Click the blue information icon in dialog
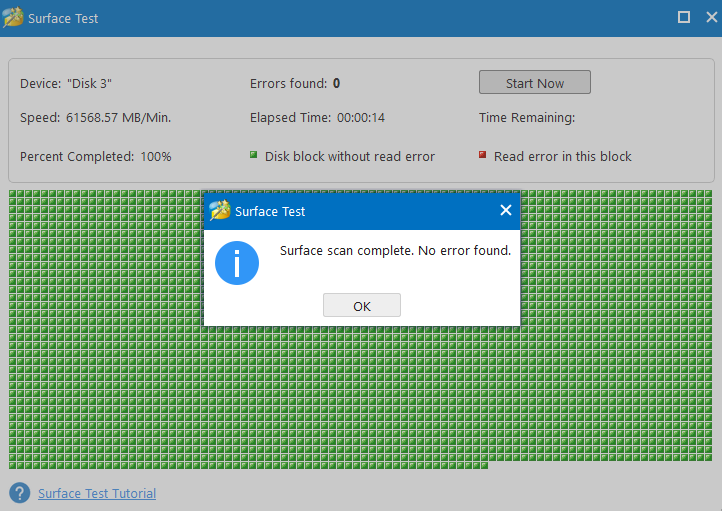The image size is (722, 511). (237, 263)
